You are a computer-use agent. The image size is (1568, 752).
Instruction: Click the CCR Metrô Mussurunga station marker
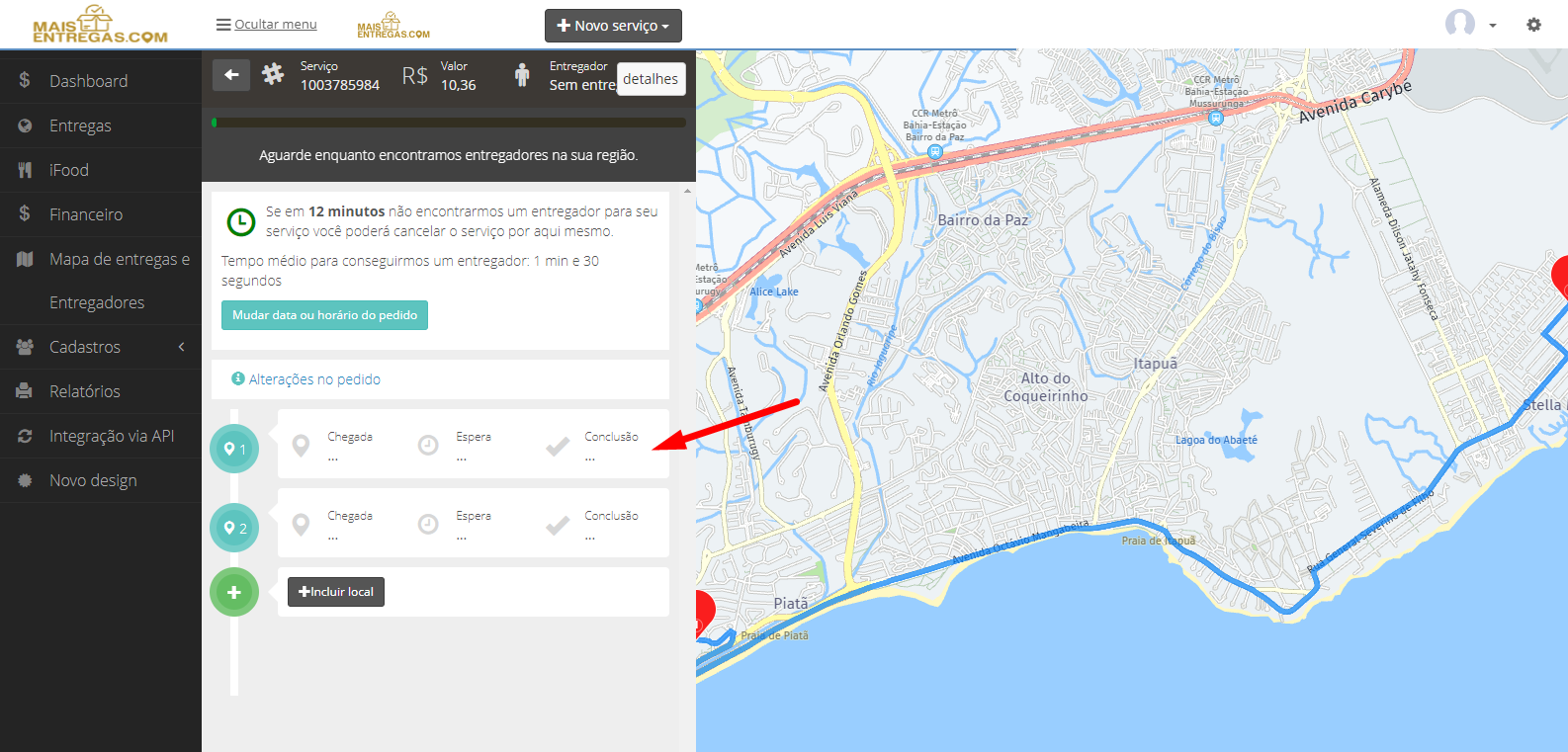pos(1216,118)
